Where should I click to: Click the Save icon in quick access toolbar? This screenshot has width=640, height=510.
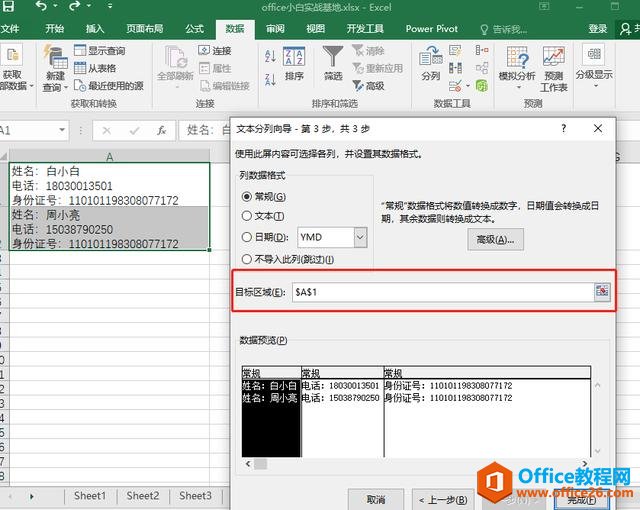pyautogui.click(x=8, y=6)
